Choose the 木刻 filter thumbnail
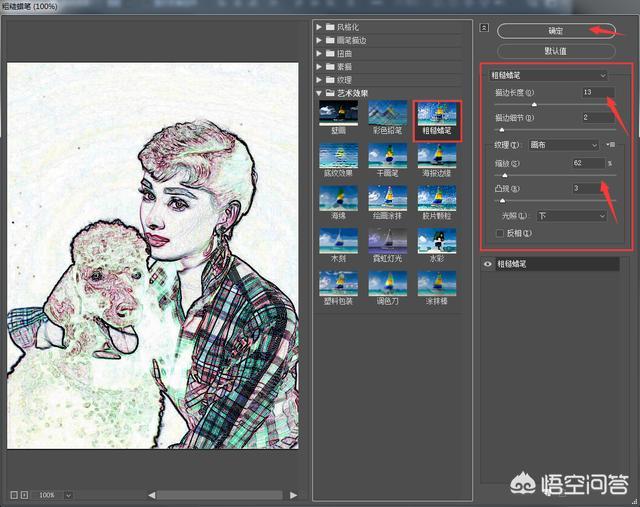Viewport: 640px width, 507px height. [337, 241]
